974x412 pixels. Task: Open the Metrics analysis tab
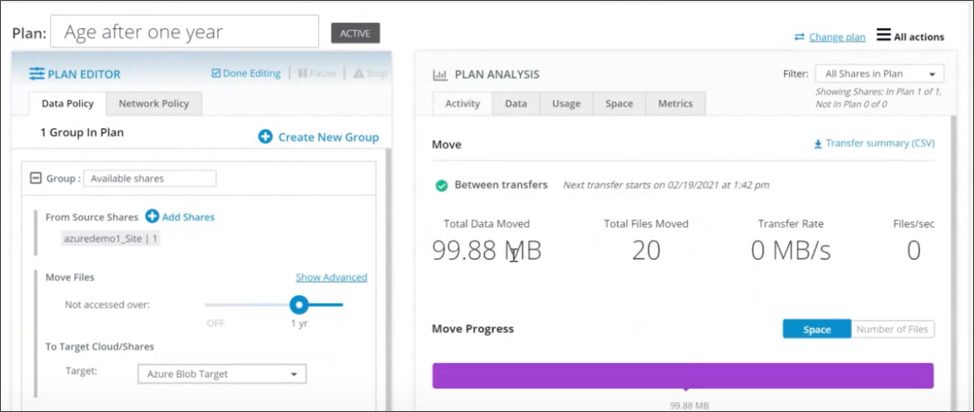click(x=675, y=104)
